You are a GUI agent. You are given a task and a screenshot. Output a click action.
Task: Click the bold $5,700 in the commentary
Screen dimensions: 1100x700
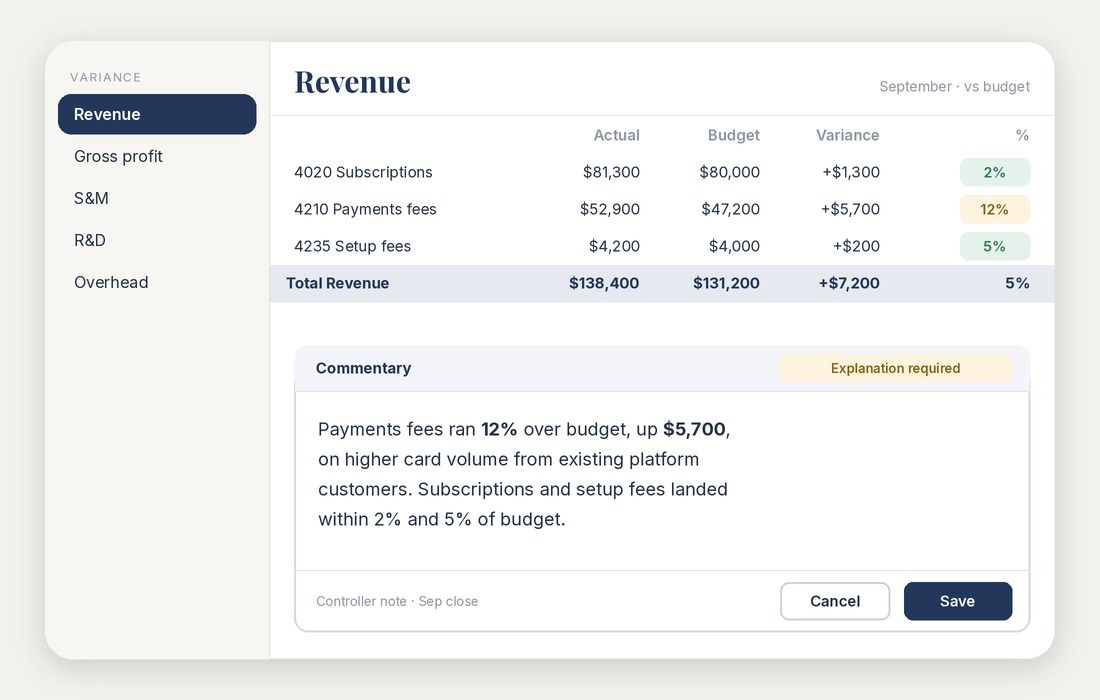coord(694,429)
